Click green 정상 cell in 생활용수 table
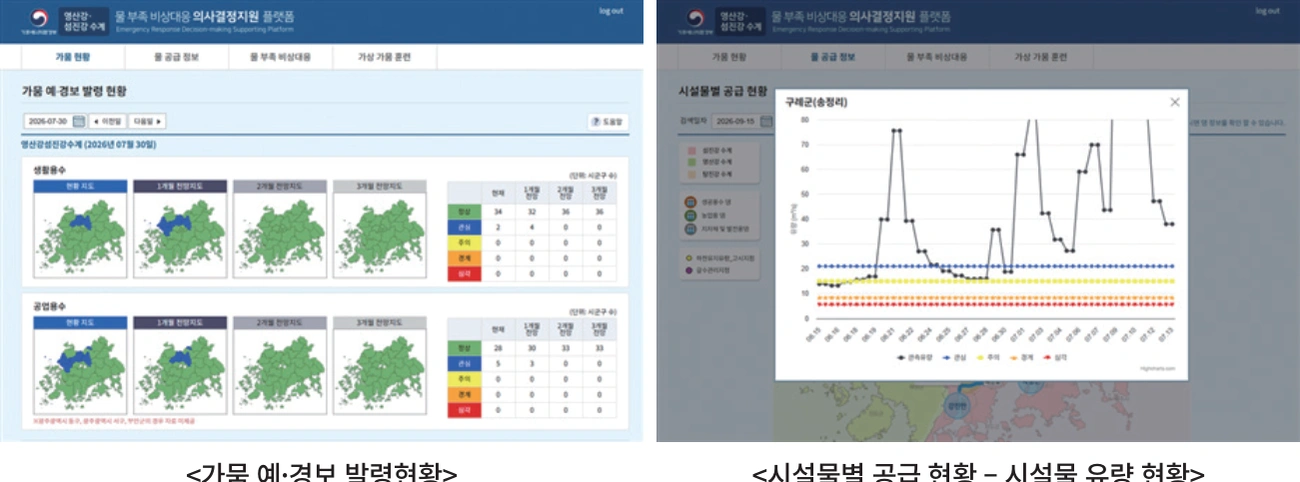Screen dimensions: 1300x482 pos(464,211)
